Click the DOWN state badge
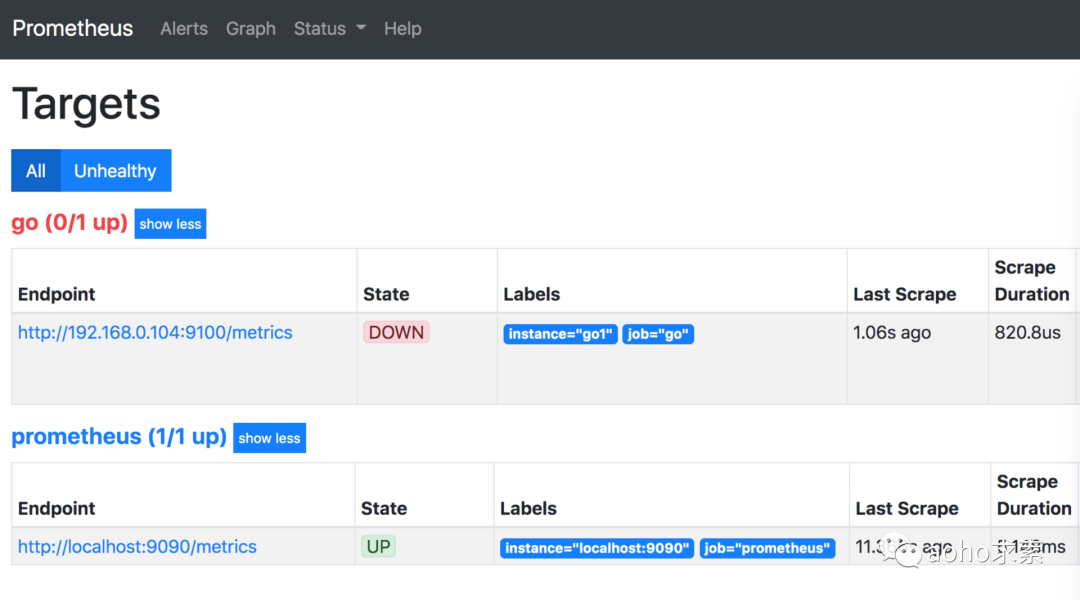Image resolution: width=1080 pixels, height=600 pixels. click(x=396, y=333)
